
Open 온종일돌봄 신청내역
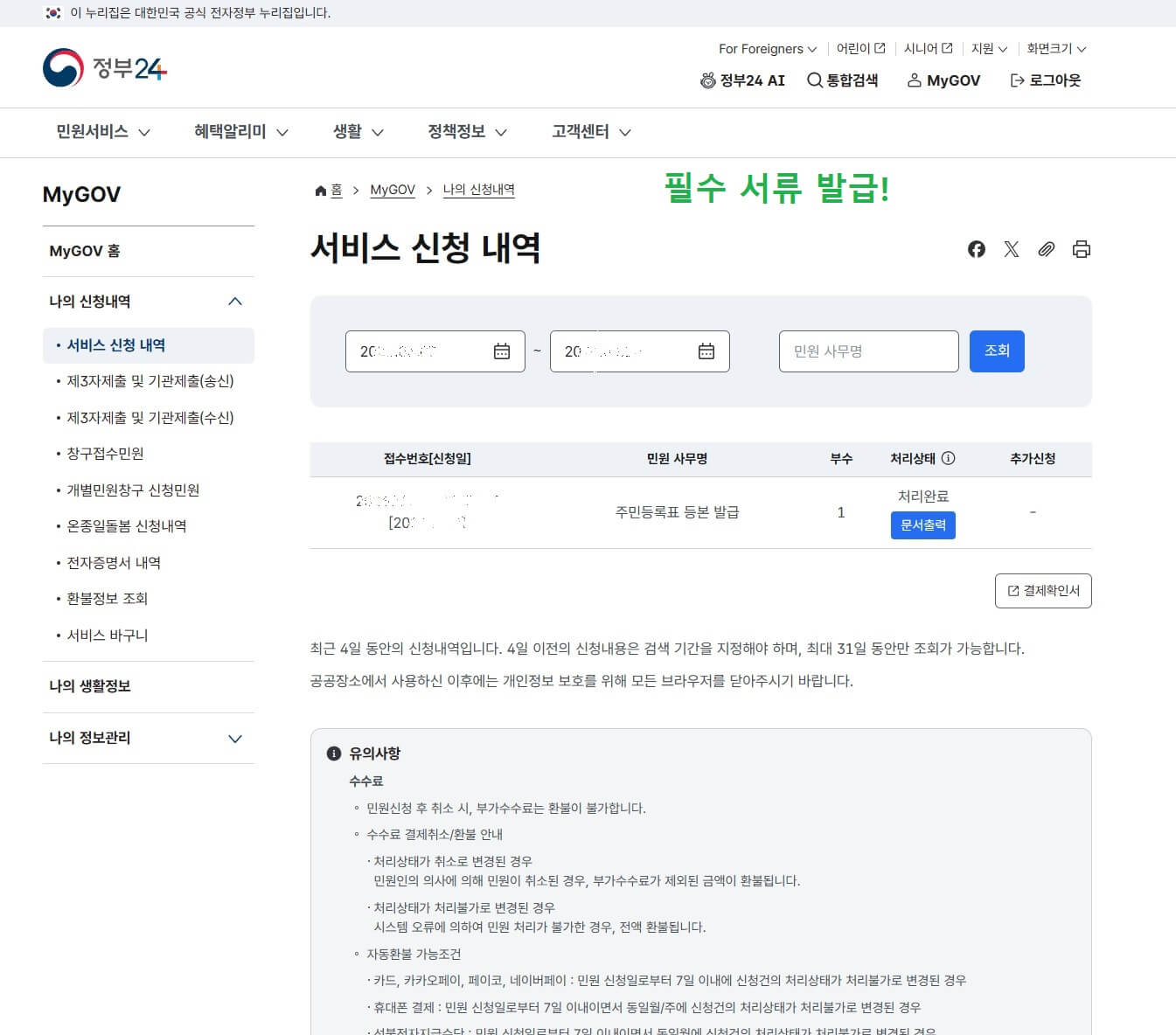[x=126, y=526]
